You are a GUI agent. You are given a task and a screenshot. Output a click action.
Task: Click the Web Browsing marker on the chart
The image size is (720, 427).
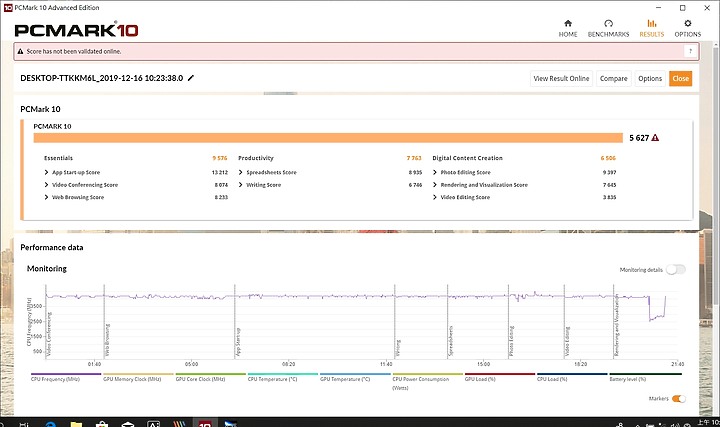coord(107,340)
